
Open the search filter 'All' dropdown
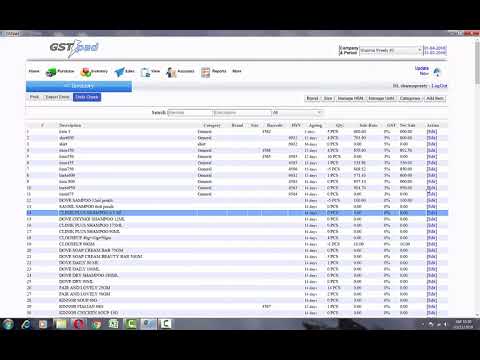click(x=297, y=113)
